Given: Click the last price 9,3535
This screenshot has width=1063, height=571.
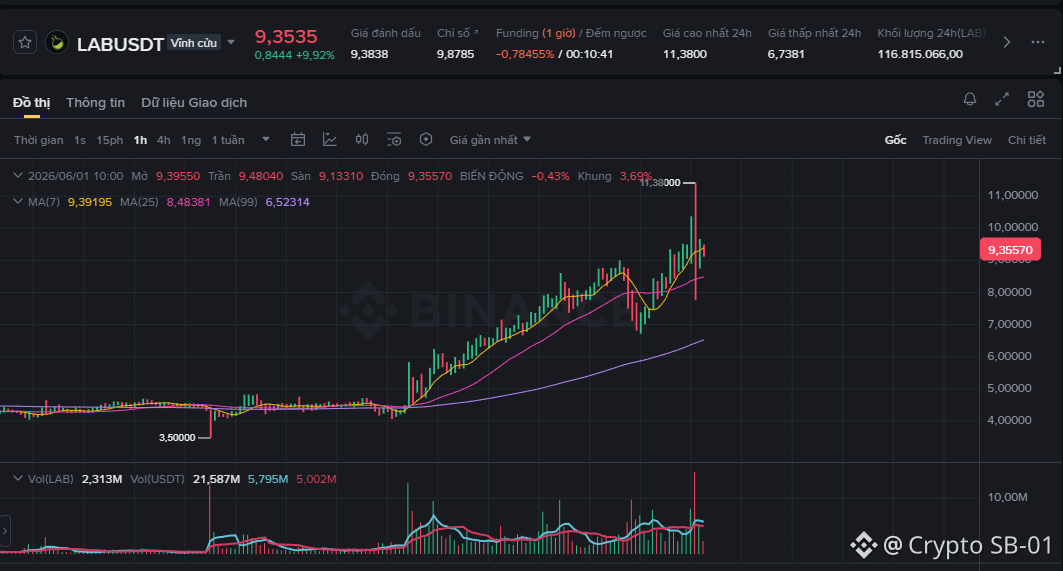Looking at the screenshot, I should pos(286,37).
